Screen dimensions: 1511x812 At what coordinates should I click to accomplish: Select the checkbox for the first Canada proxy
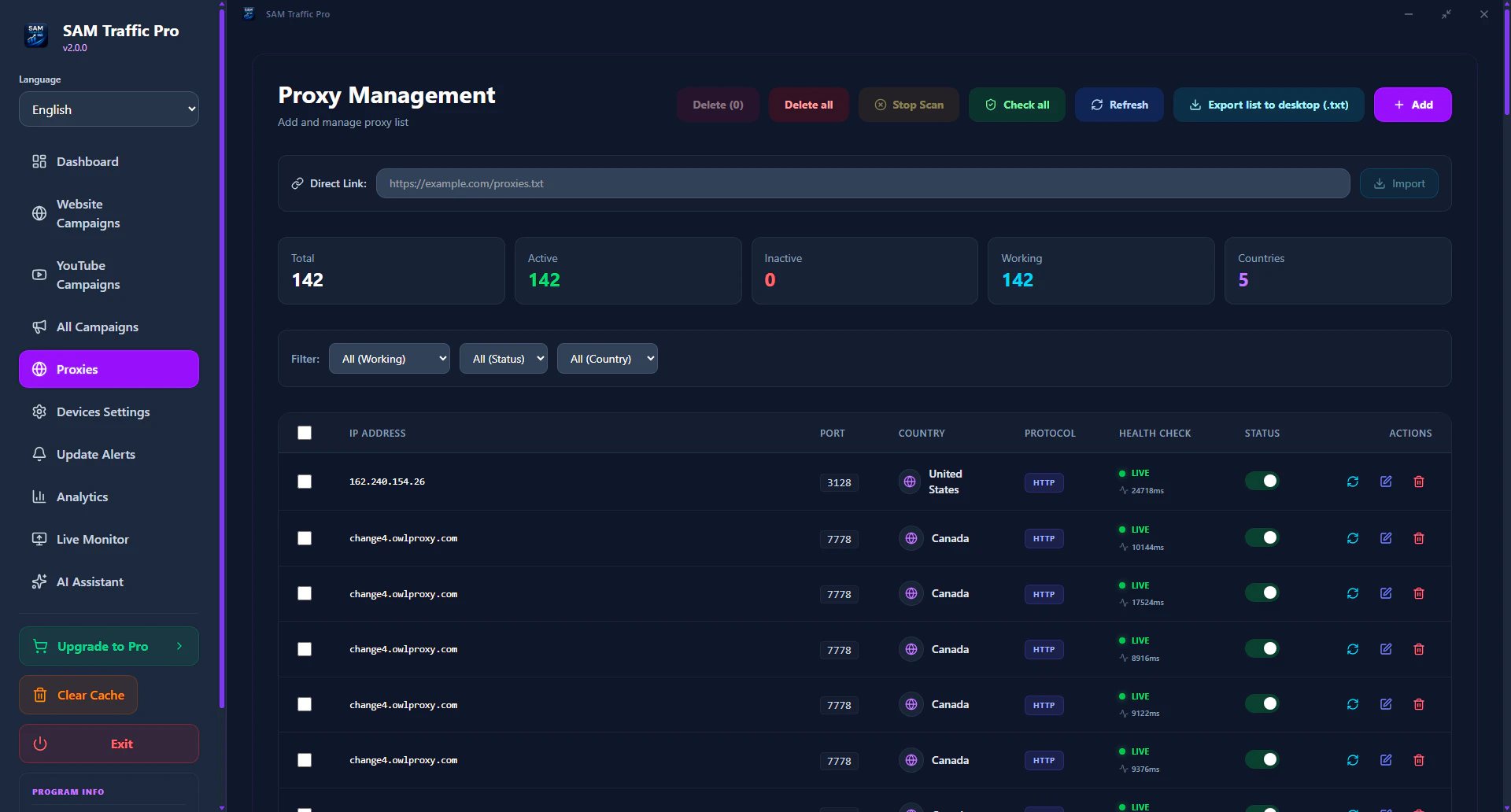click(x=305, y=538)
